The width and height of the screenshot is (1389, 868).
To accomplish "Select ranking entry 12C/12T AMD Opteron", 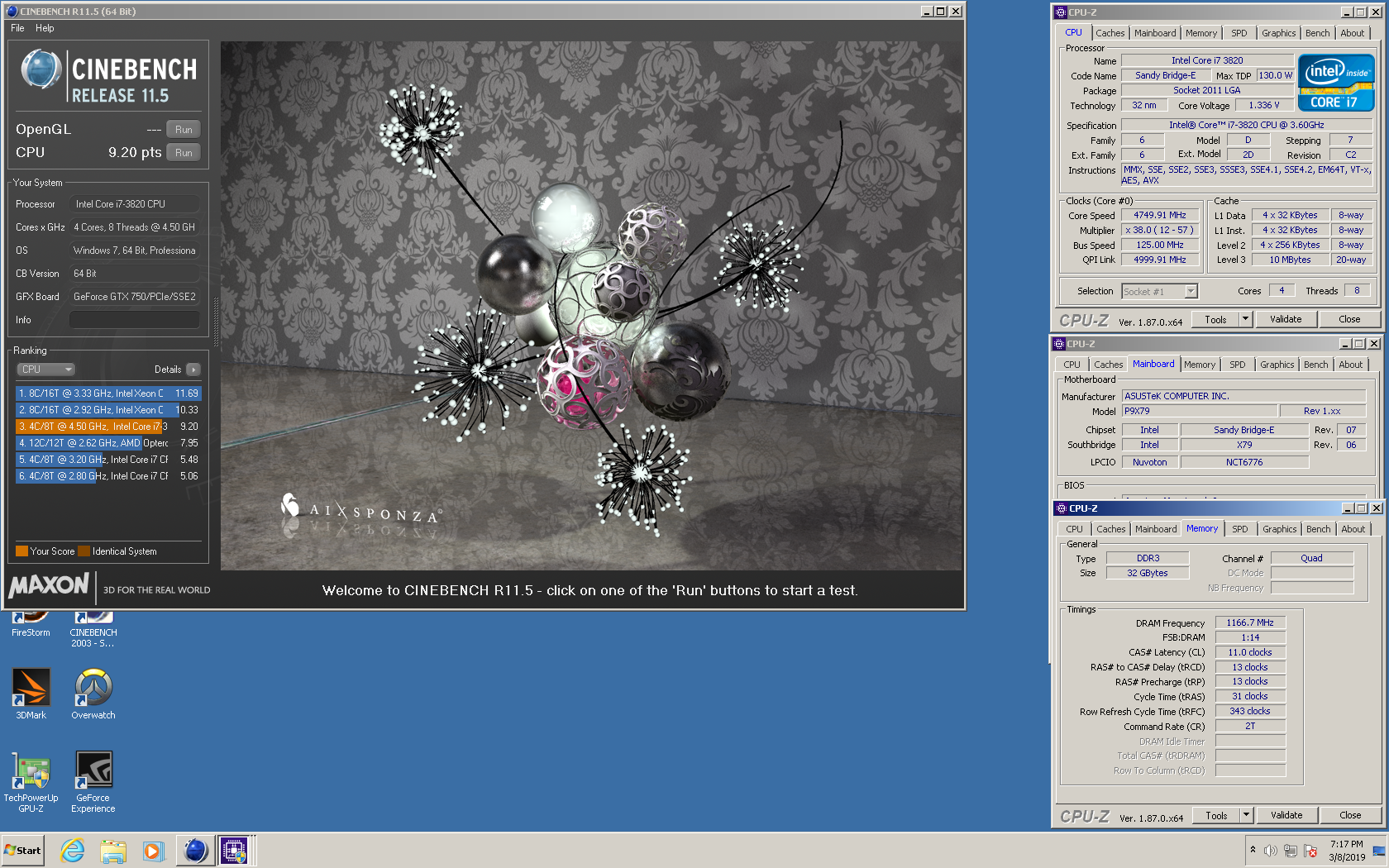I will coord(108,443).
